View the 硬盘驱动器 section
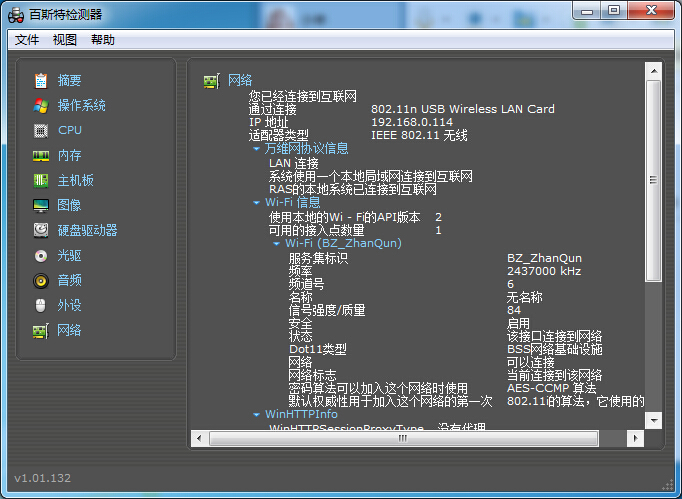682x499 pixels. [x=87, y=230]
